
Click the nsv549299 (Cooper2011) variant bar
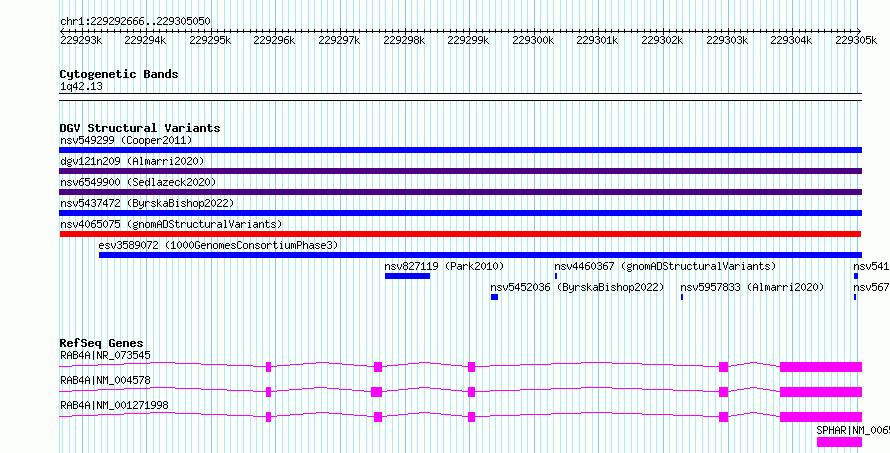460,150
